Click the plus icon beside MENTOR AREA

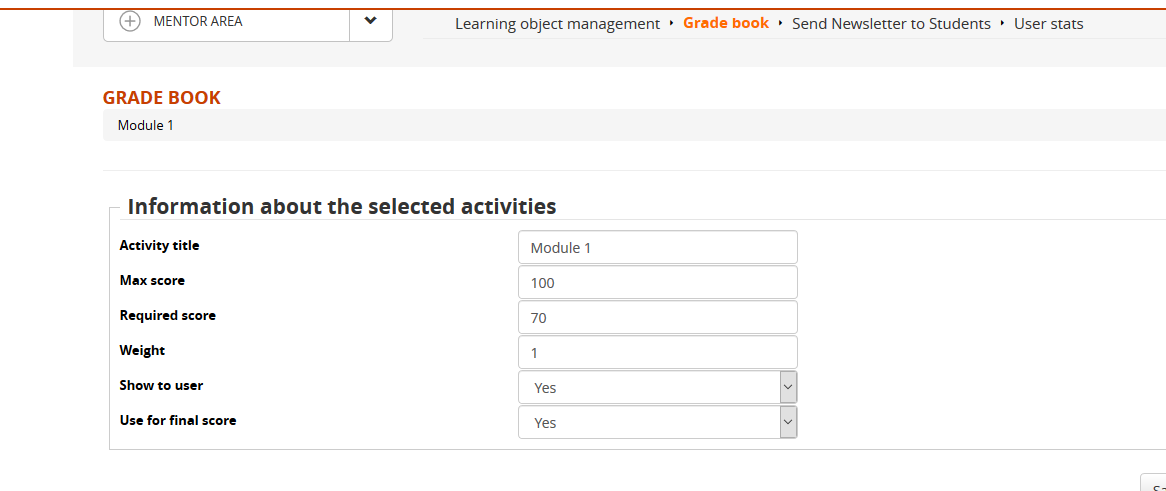click(x=130, y=22)
